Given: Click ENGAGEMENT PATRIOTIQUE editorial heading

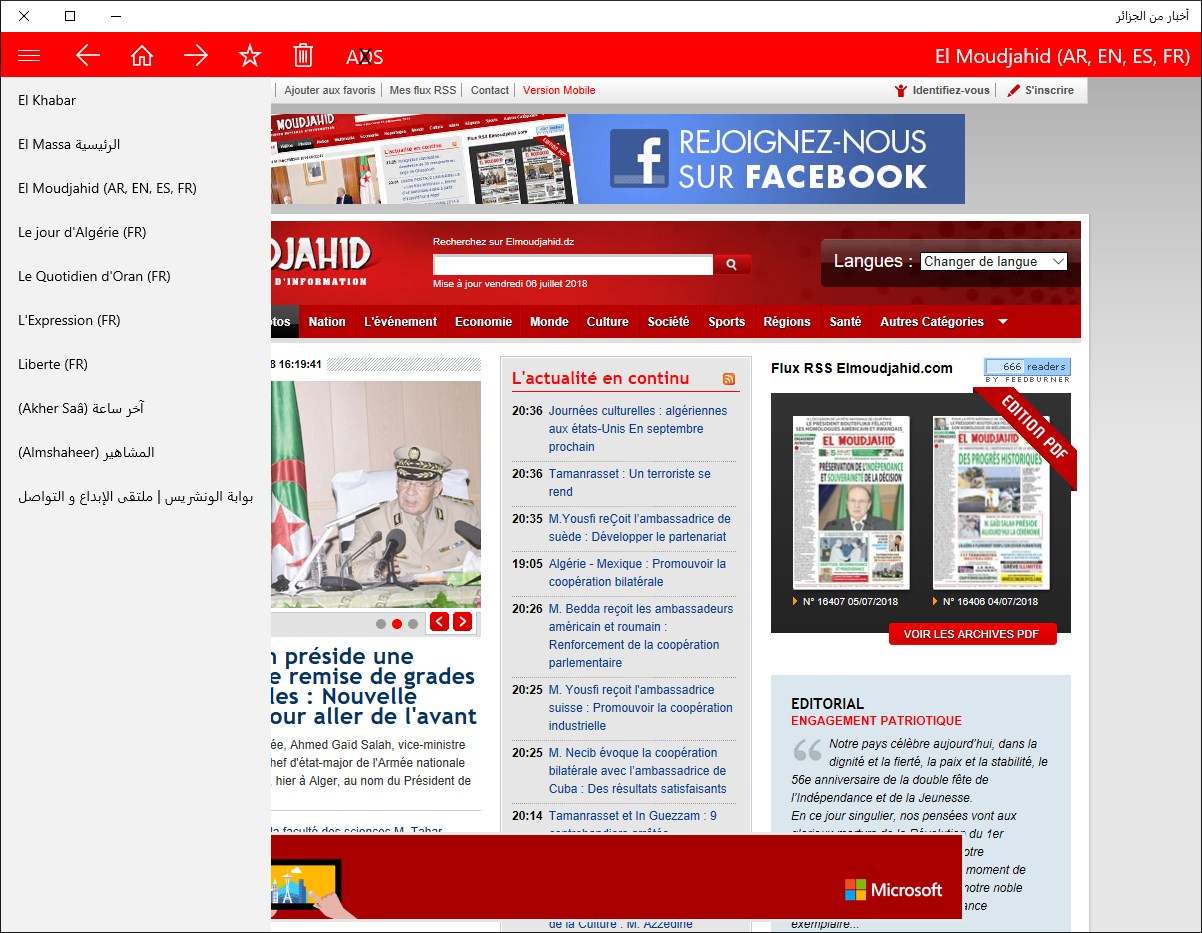Looking at the screenshot, I should tap(876, 721).
